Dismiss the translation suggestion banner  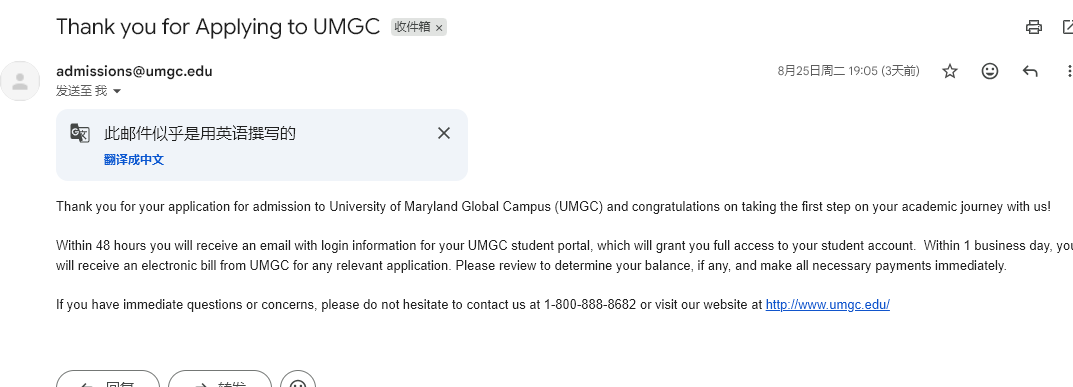pos(444,133)
